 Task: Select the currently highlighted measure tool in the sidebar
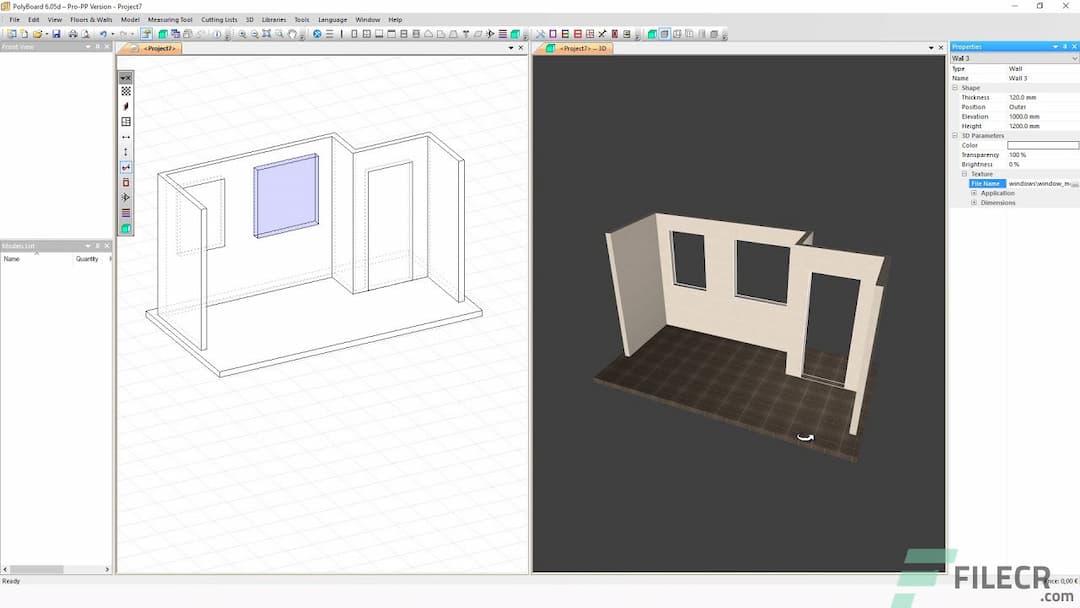tap(125, 167)
